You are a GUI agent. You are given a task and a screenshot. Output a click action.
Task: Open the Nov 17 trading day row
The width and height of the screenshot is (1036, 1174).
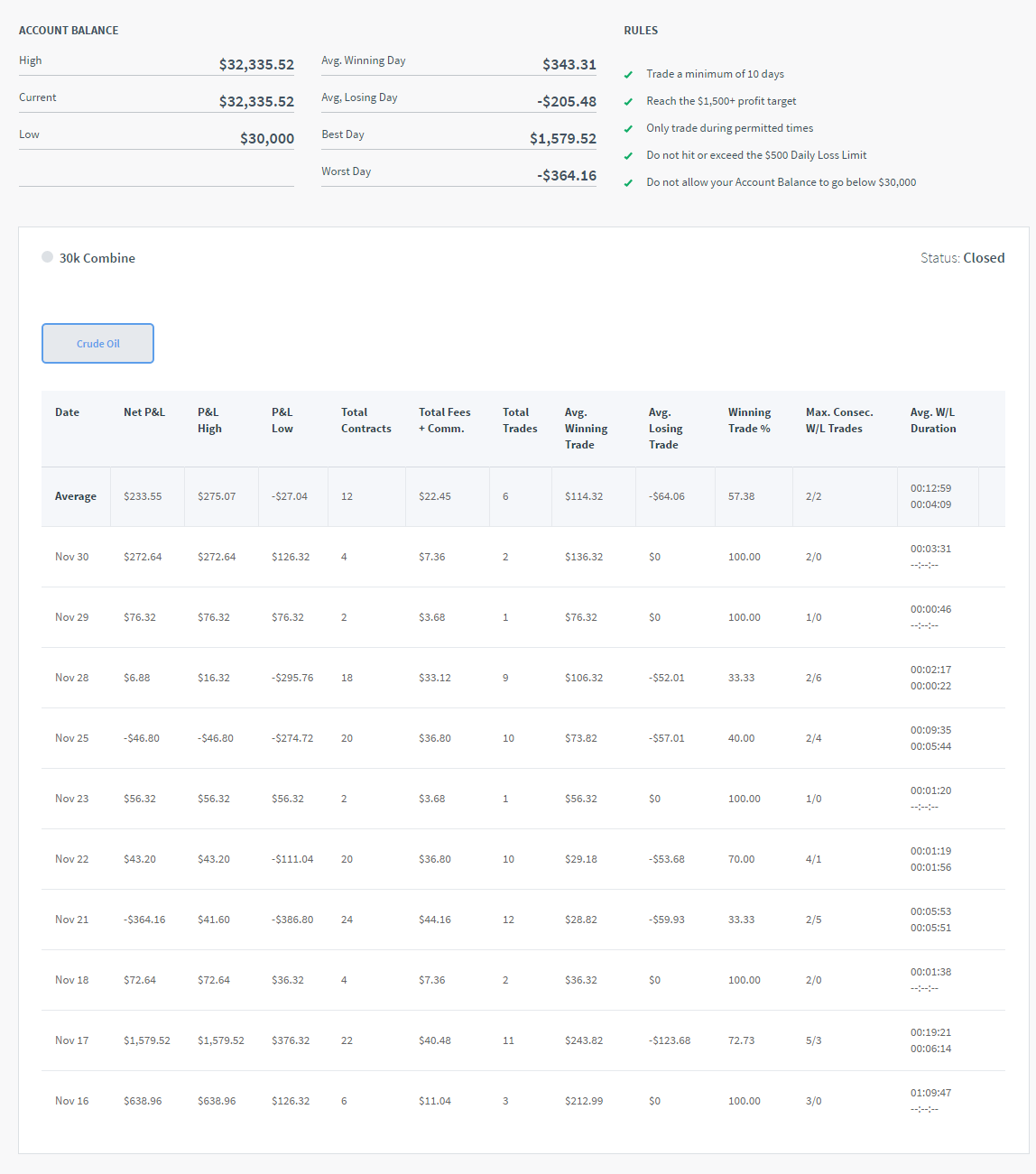[72, 1040]
